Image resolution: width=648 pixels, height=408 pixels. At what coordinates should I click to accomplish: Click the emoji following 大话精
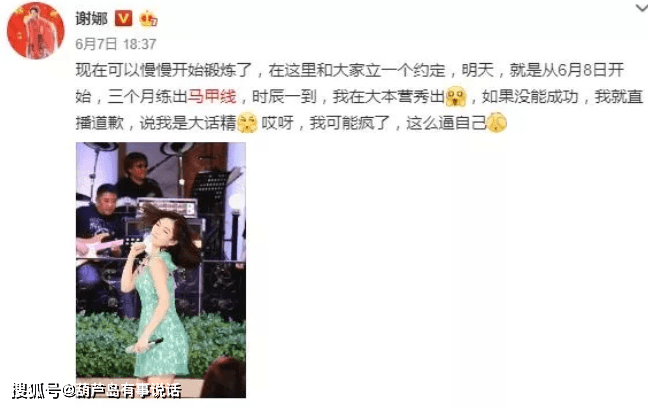(x=247, y=123)
